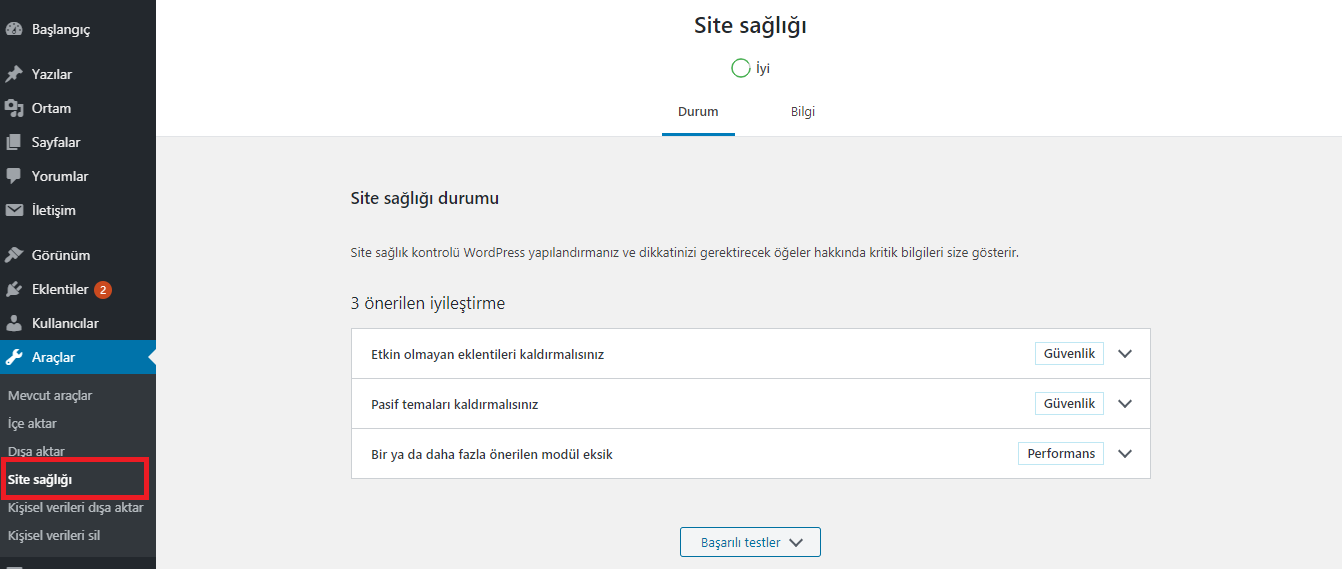Screen dimensions: 1342x569
Task: Click the Eklentiler plug icon
Action: click(14, 289)
